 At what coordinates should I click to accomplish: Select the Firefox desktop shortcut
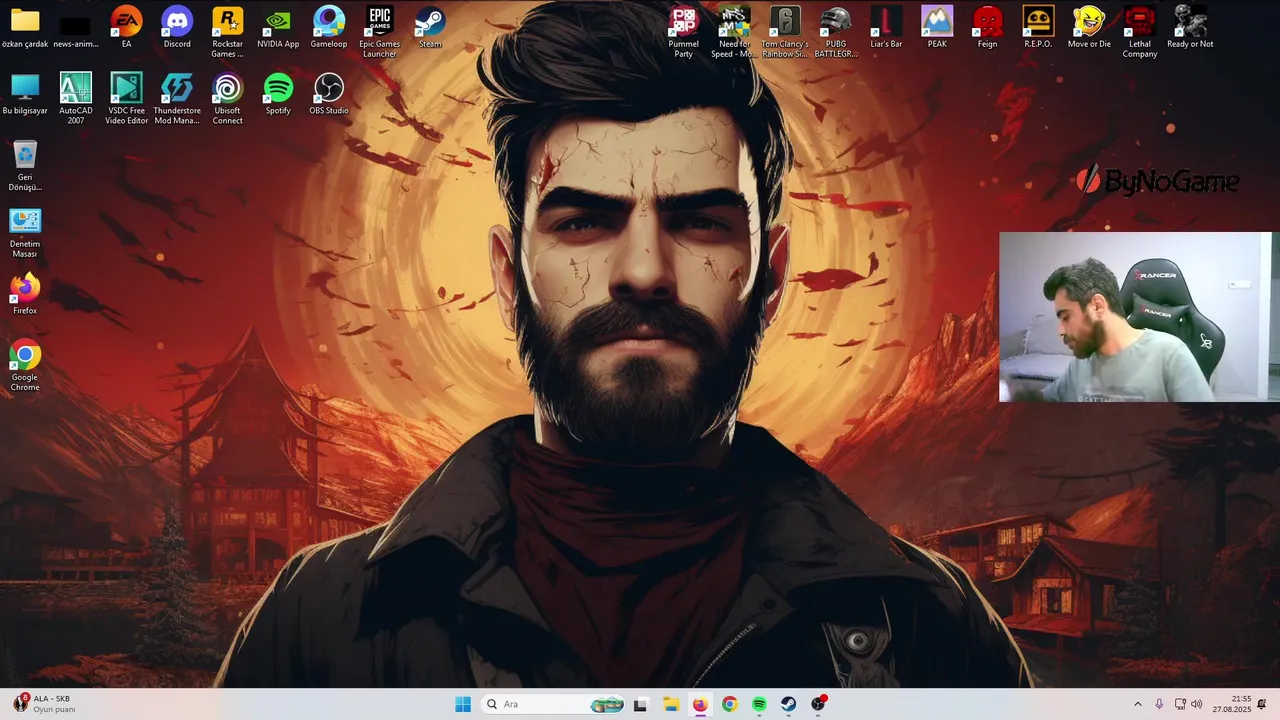(x=25, y=295)
